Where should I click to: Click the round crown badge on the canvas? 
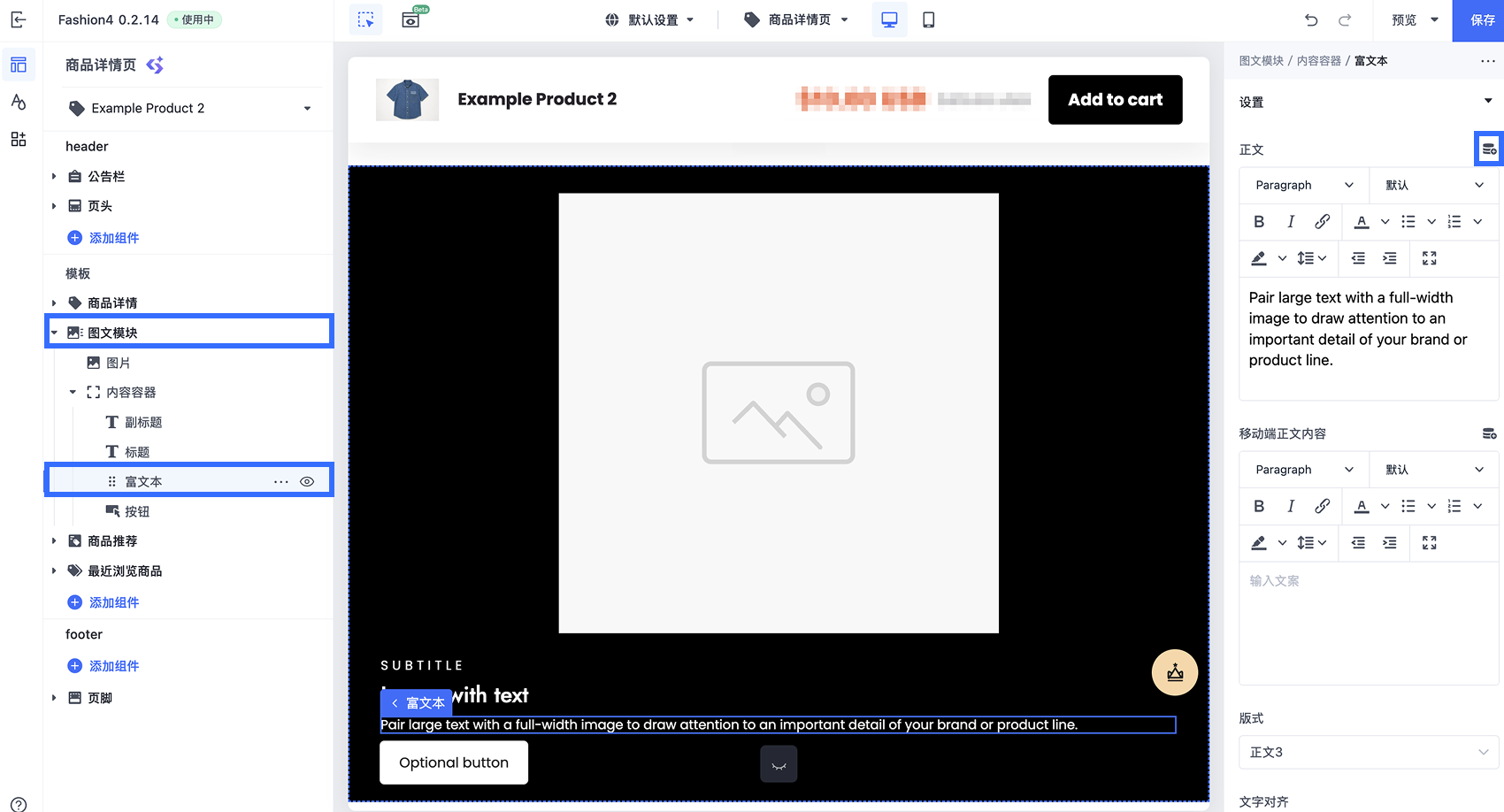pos(1175,673)
